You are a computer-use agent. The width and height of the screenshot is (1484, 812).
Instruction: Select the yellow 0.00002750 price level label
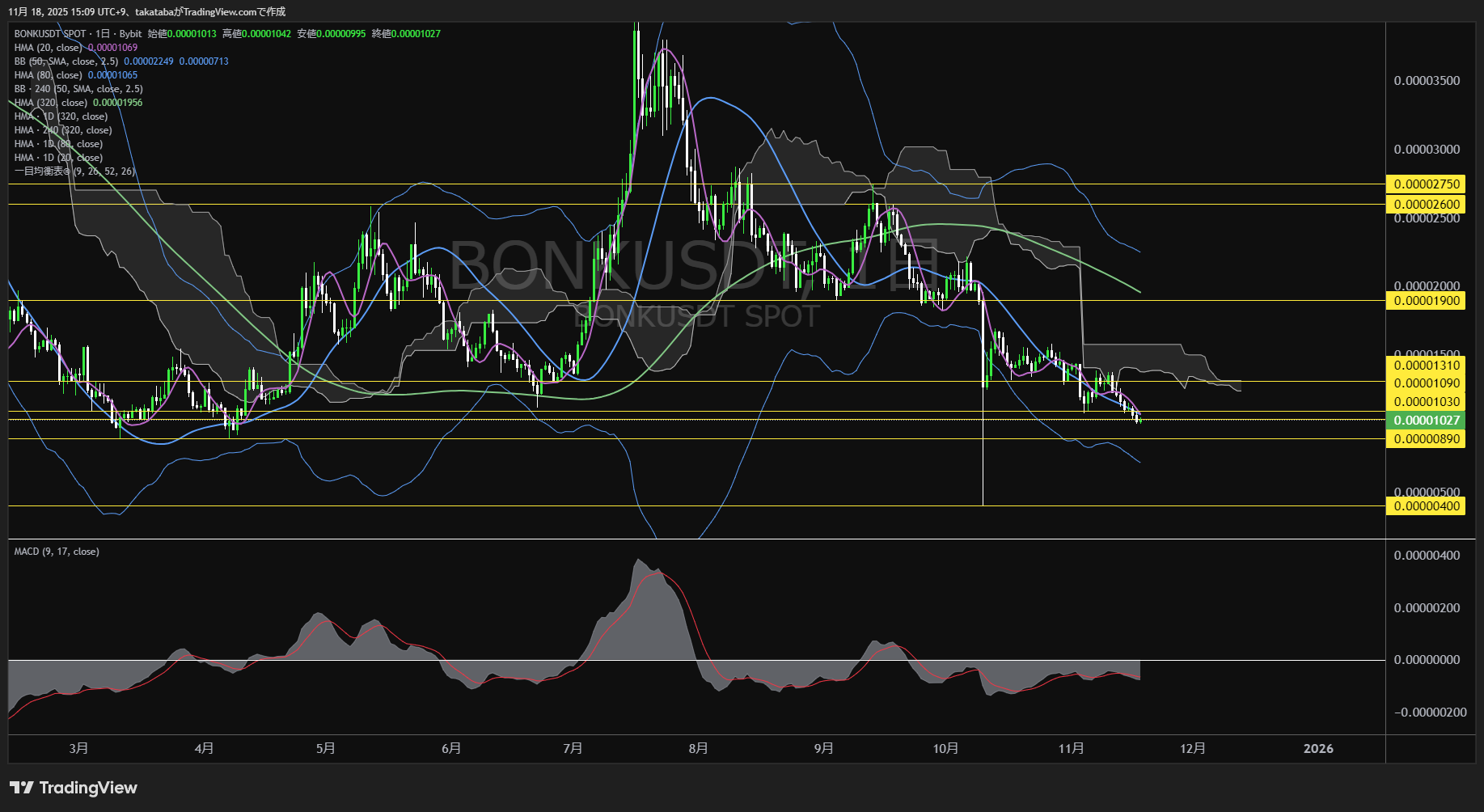[x=1426, y=184]
